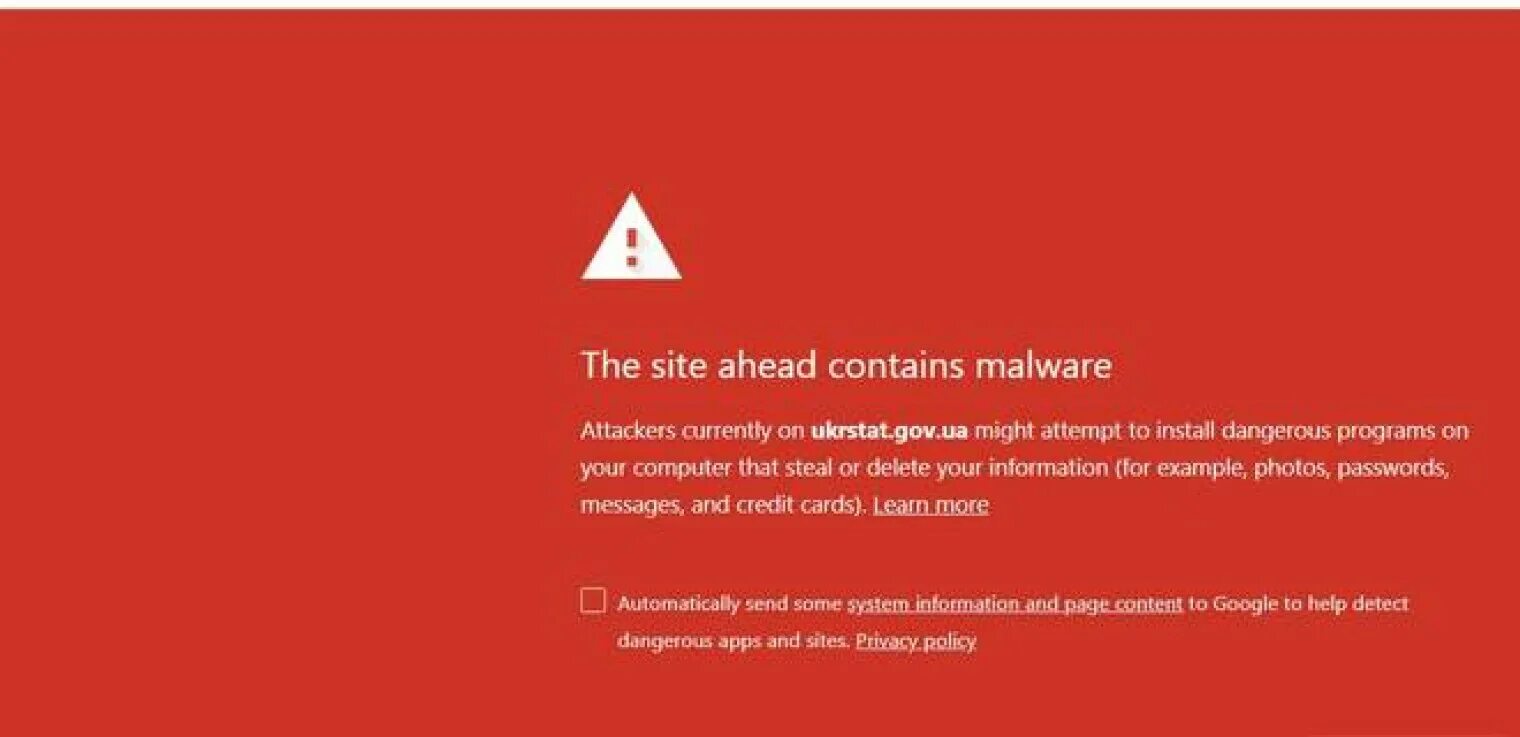Screen dimensions: 1520x737
Task: Click the 'The site ahead contains malware' heading
Action: [x=846, y=365]
